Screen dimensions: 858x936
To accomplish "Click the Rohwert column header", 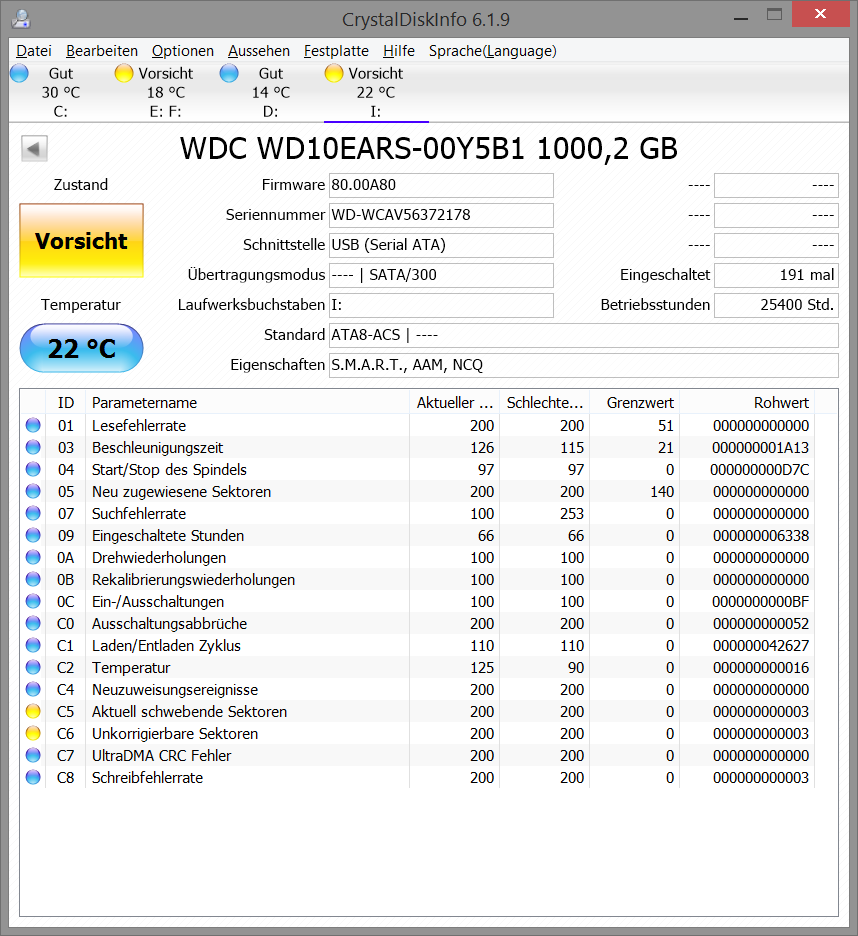I will pos(747,403).
